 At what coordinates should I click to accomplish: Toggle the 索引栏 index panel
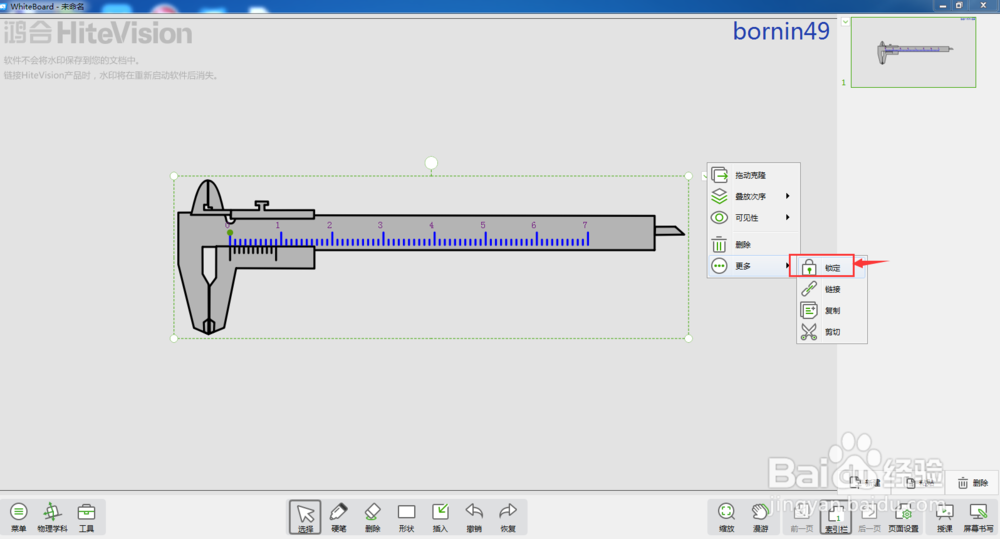836,517
